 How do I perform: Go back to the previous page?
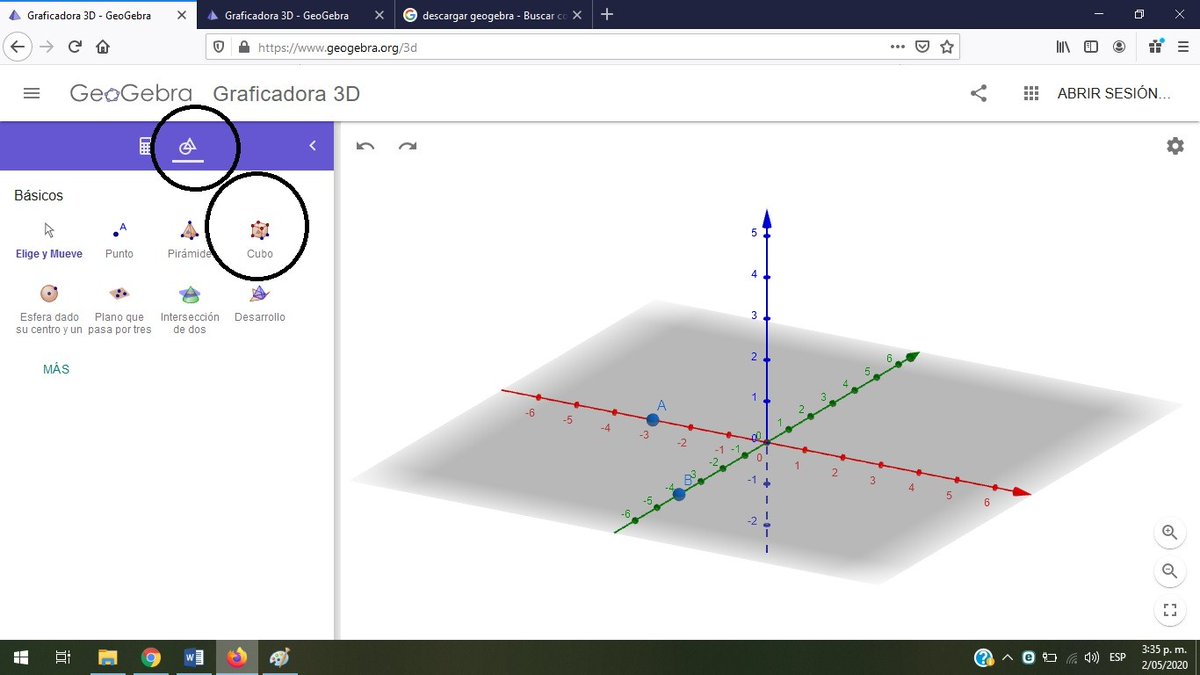(19, 47)
